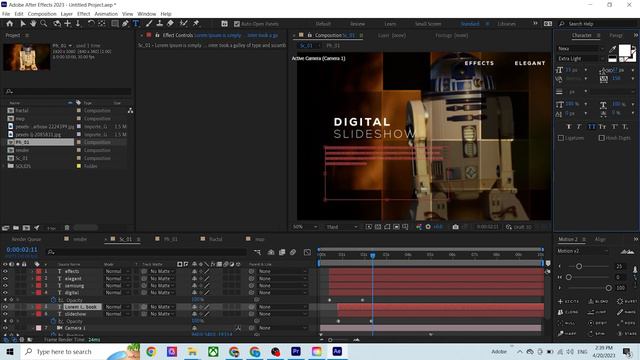Click Faux Bold button in Character panel

pyautogui.click(x=569, y=127)
